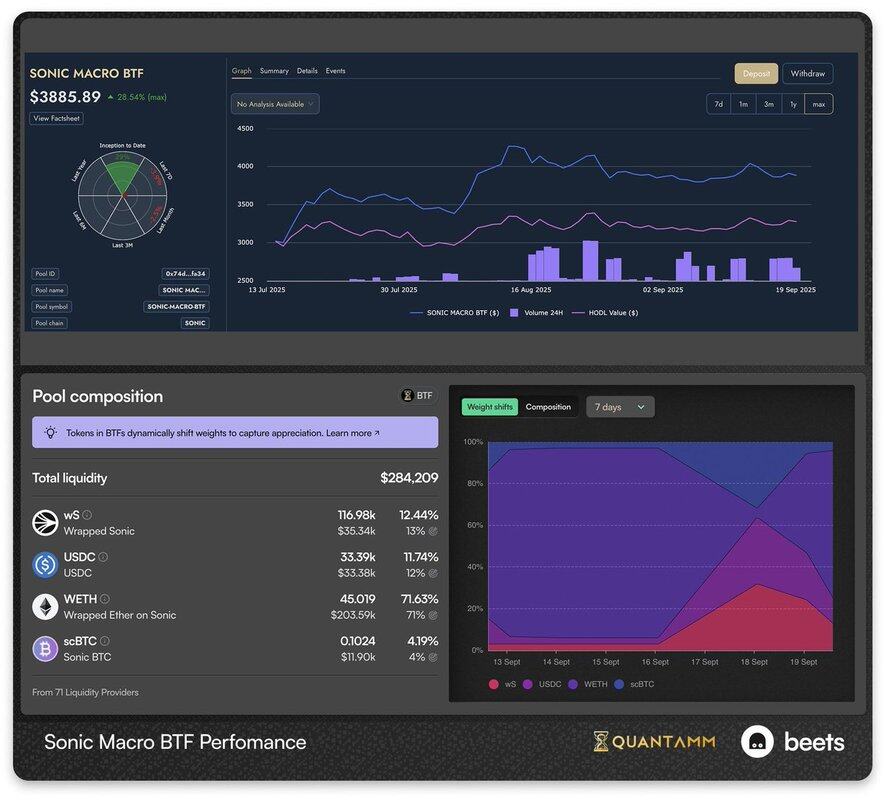Click the Total liquidity $284,209 value

coord(409,478)
